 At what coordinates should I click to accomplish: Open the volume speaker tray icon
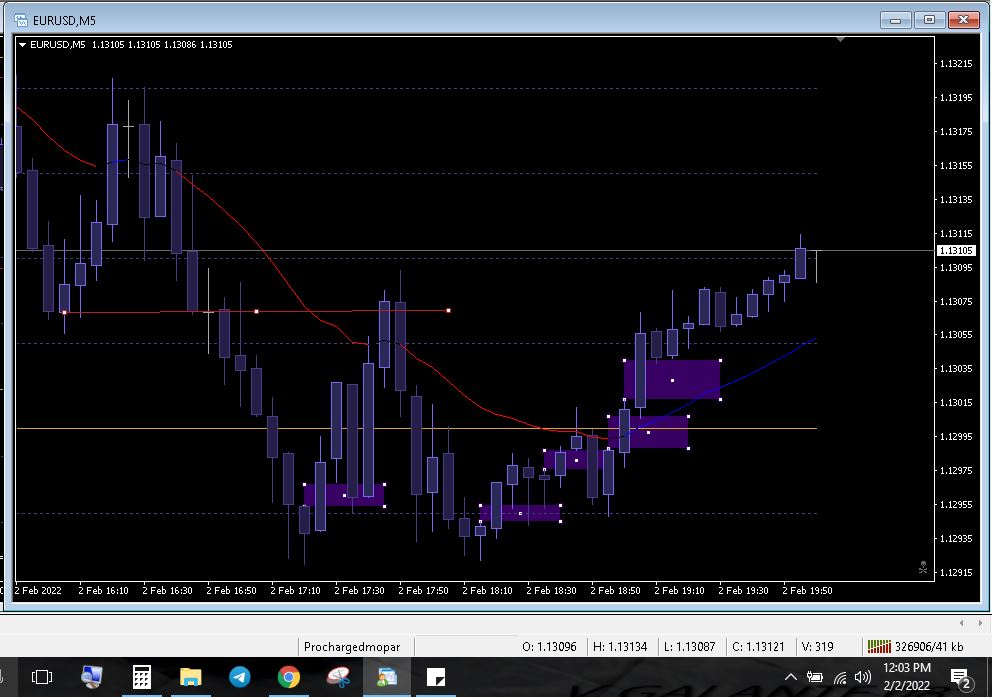coord(862,677)
